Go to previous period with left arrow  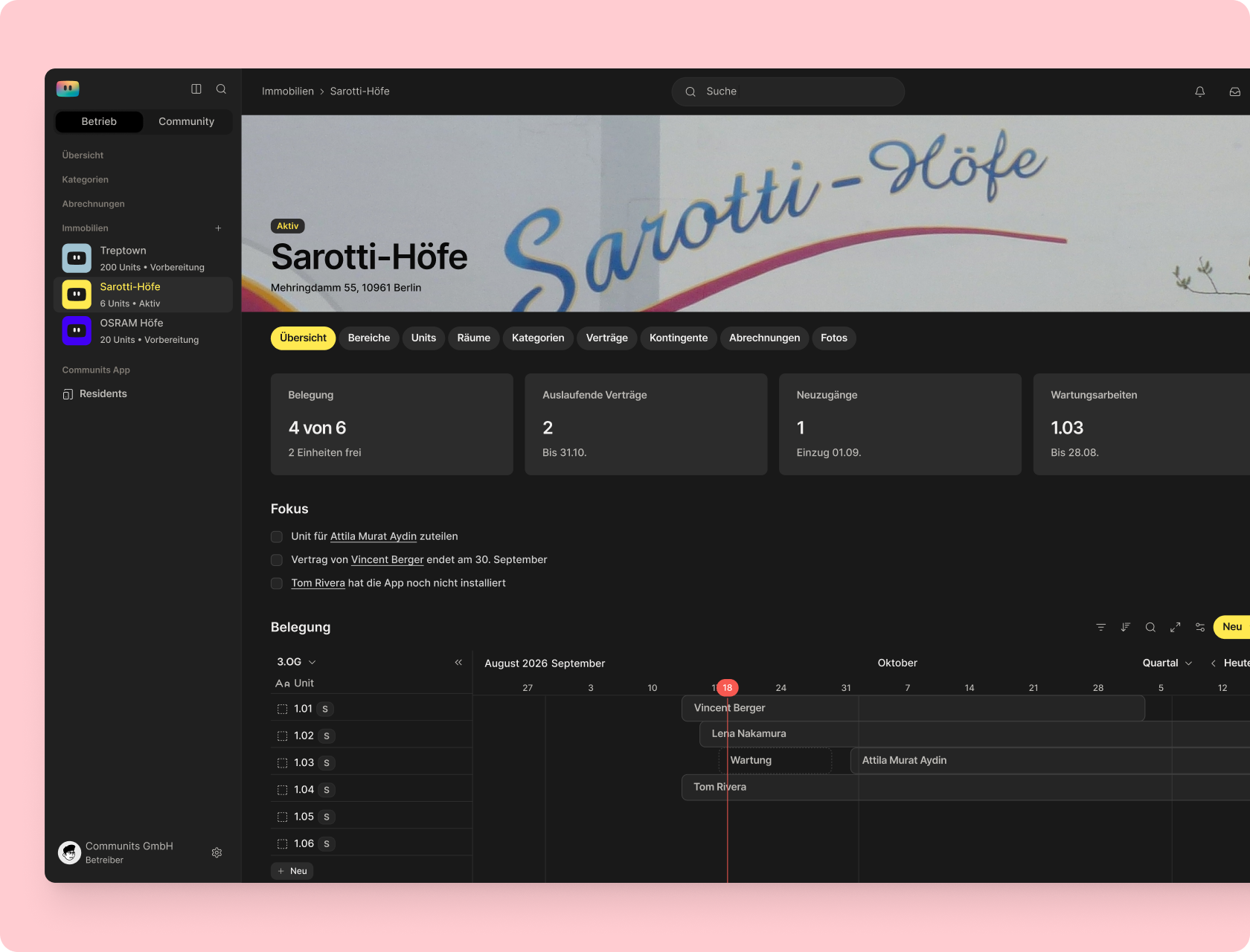pos(1214,663)
